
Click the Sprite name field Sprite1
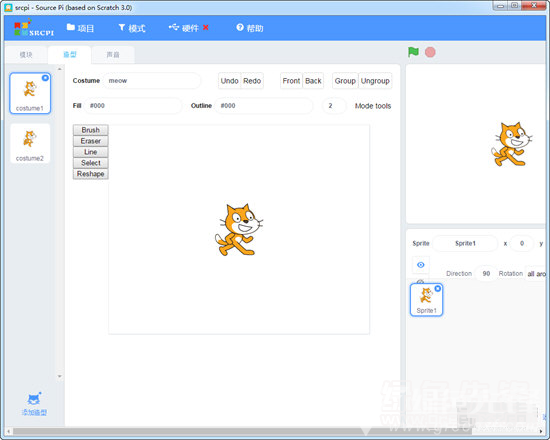click(x=465, y=244)
